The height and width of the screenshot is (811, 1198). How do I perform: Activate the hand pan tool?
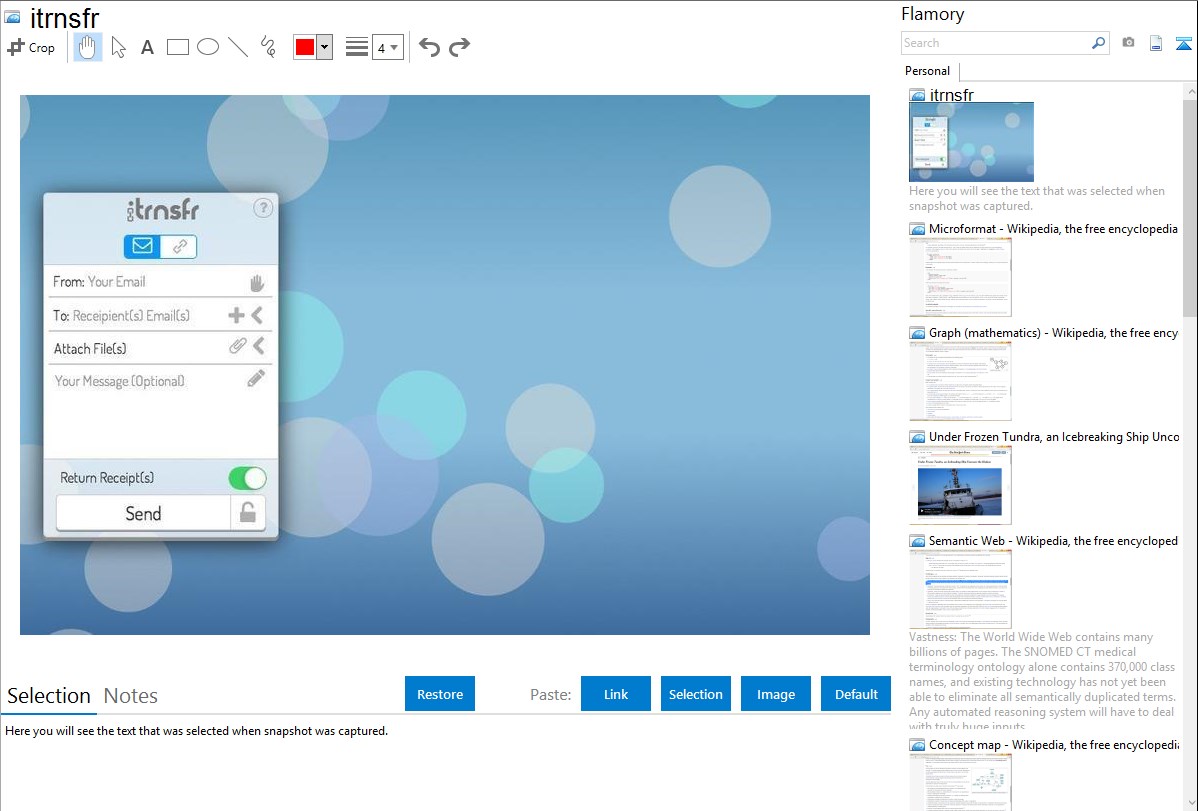(x=87, y=47)
